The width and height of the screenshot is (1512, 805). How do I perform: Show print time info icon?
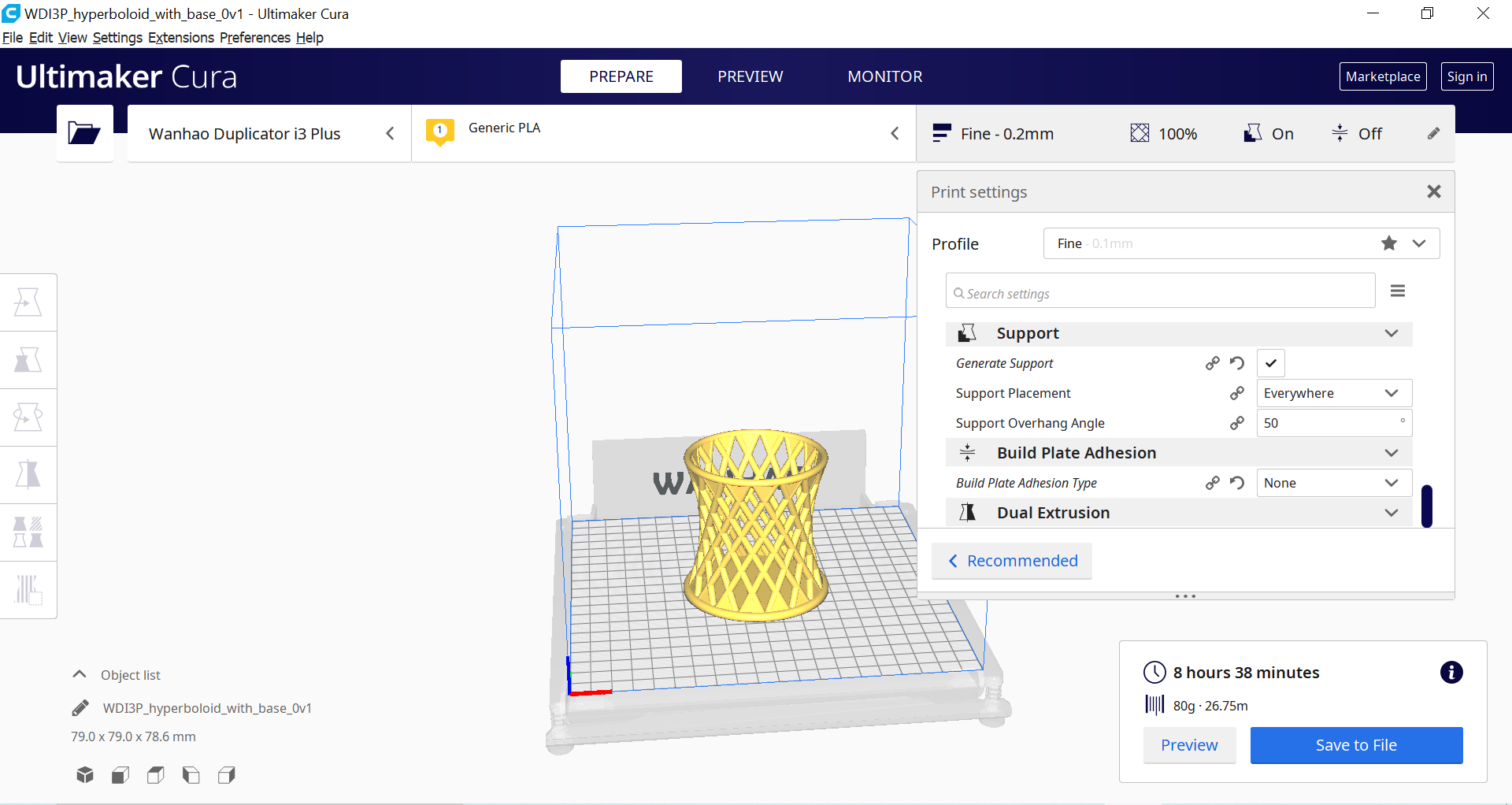(x=1451, y=673)
